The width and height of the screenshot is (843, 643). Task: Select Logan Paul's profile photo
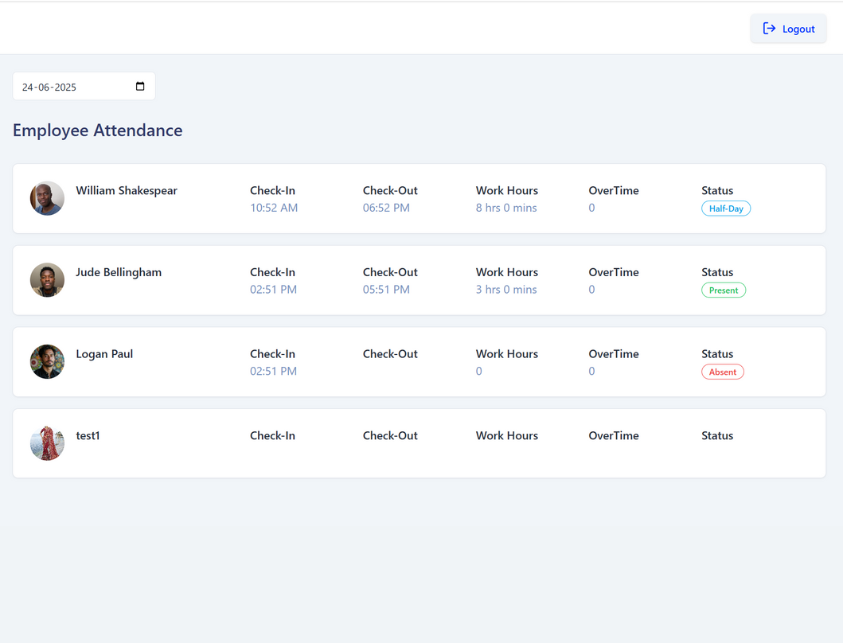coord(47,362)
